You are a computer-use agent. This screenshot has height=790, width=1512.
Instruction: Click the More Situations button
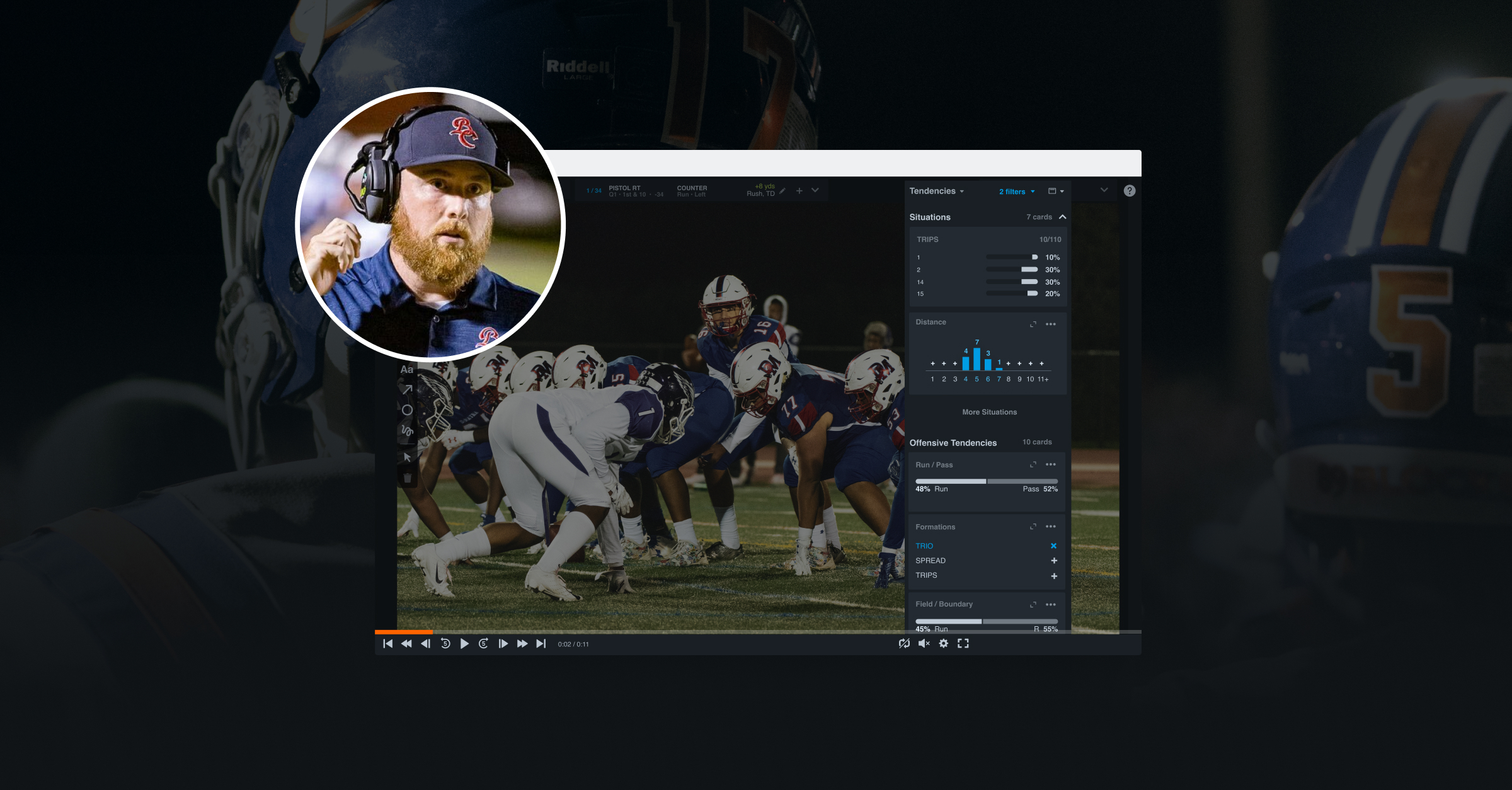[x=988, y=411]
